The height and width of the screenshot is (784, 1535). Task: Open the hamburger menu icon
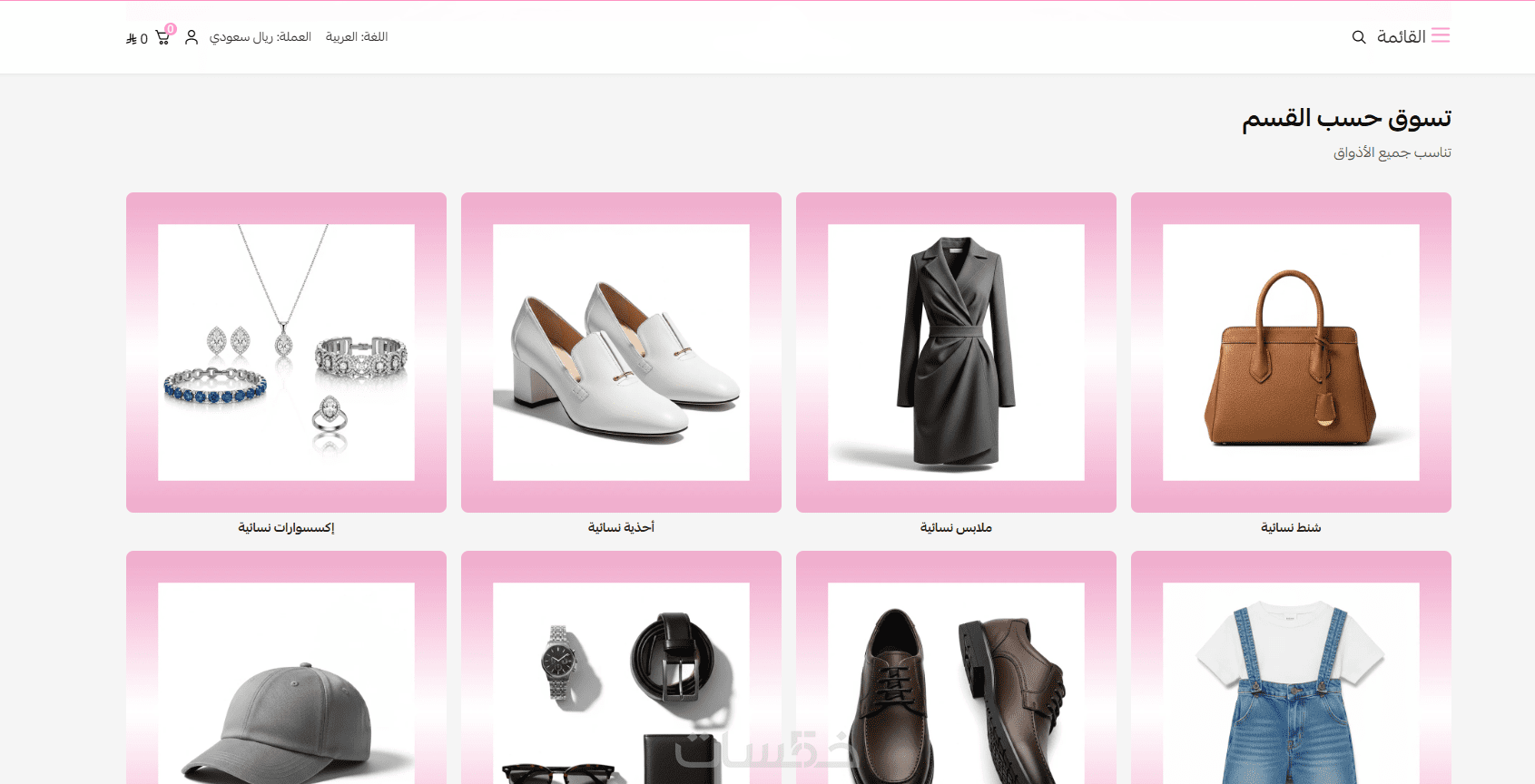point(1441,35)
